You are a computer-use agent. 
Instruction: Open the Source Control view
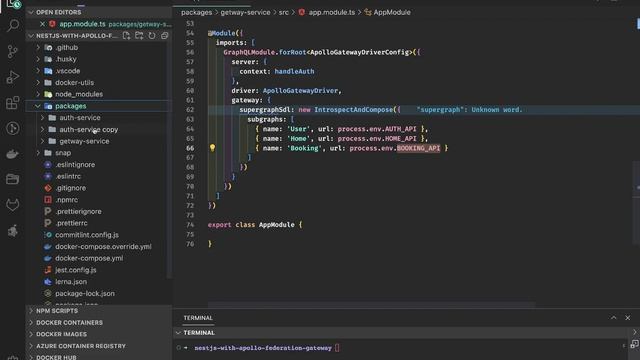13,51
